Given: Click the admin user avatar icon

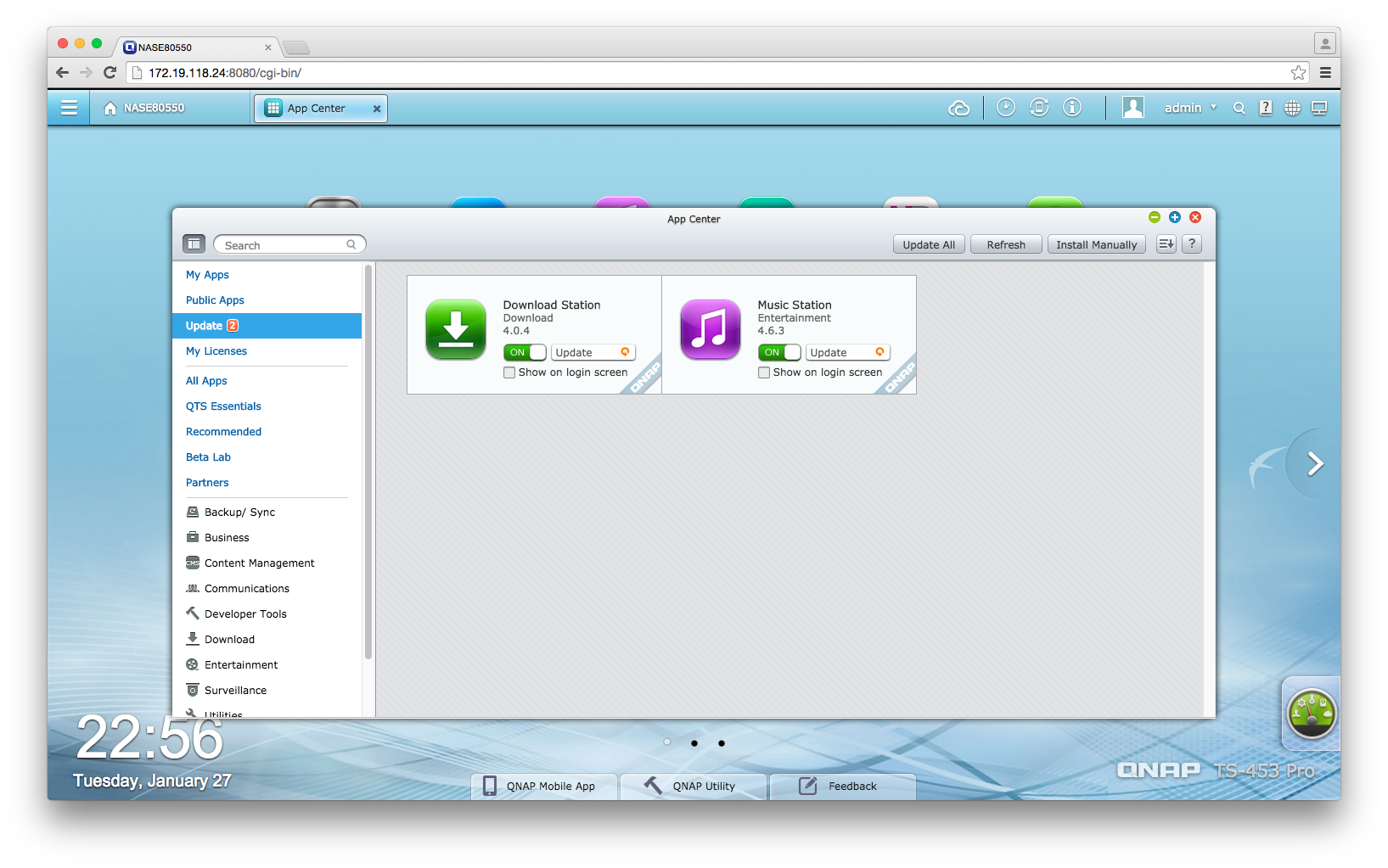Looking at the screenshot, I should pyautogui.click(x=1132, y=108).
